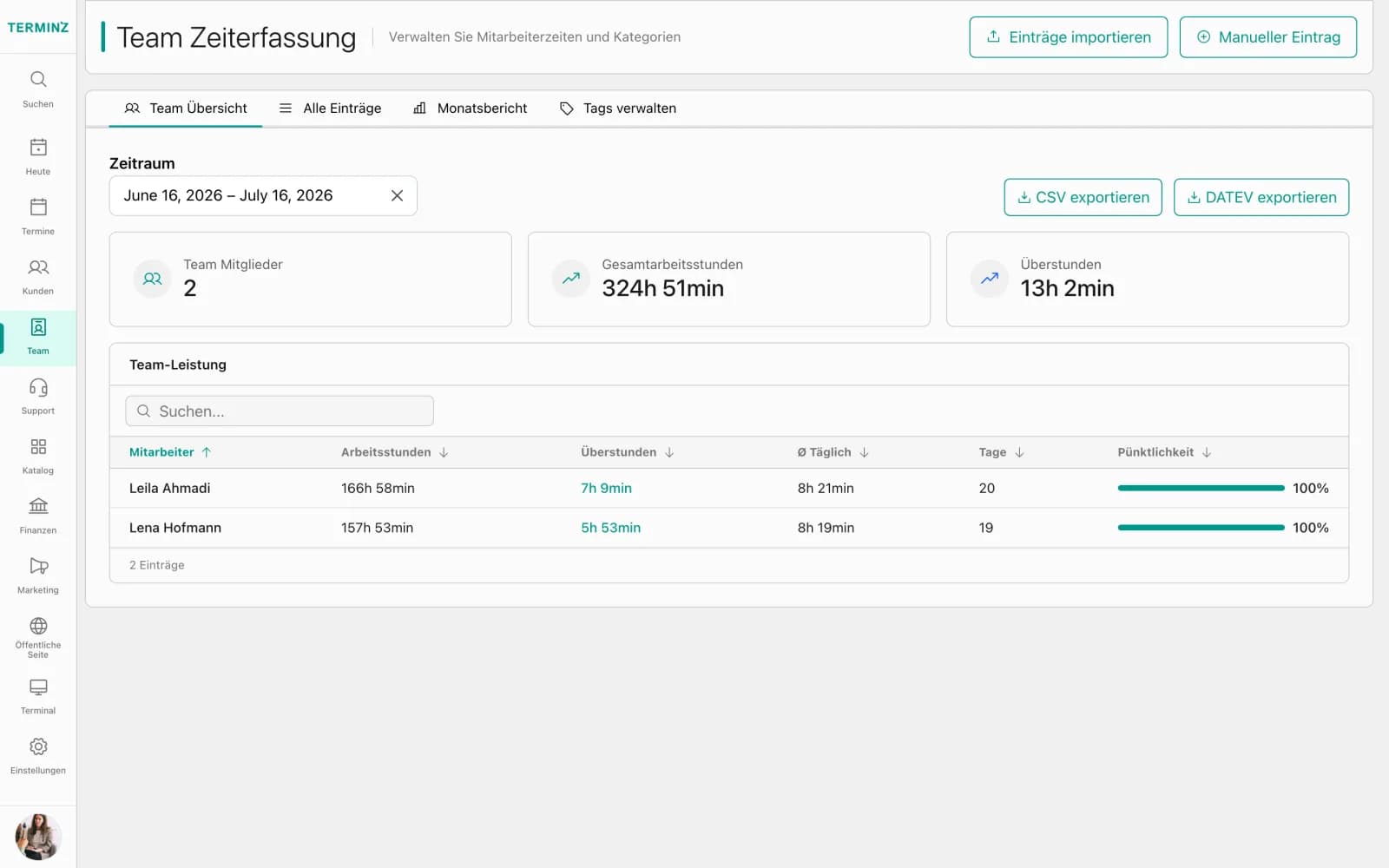Export data with CSV exportieren
Viewport: 1389px width, 868px height.
[1083, 197]
